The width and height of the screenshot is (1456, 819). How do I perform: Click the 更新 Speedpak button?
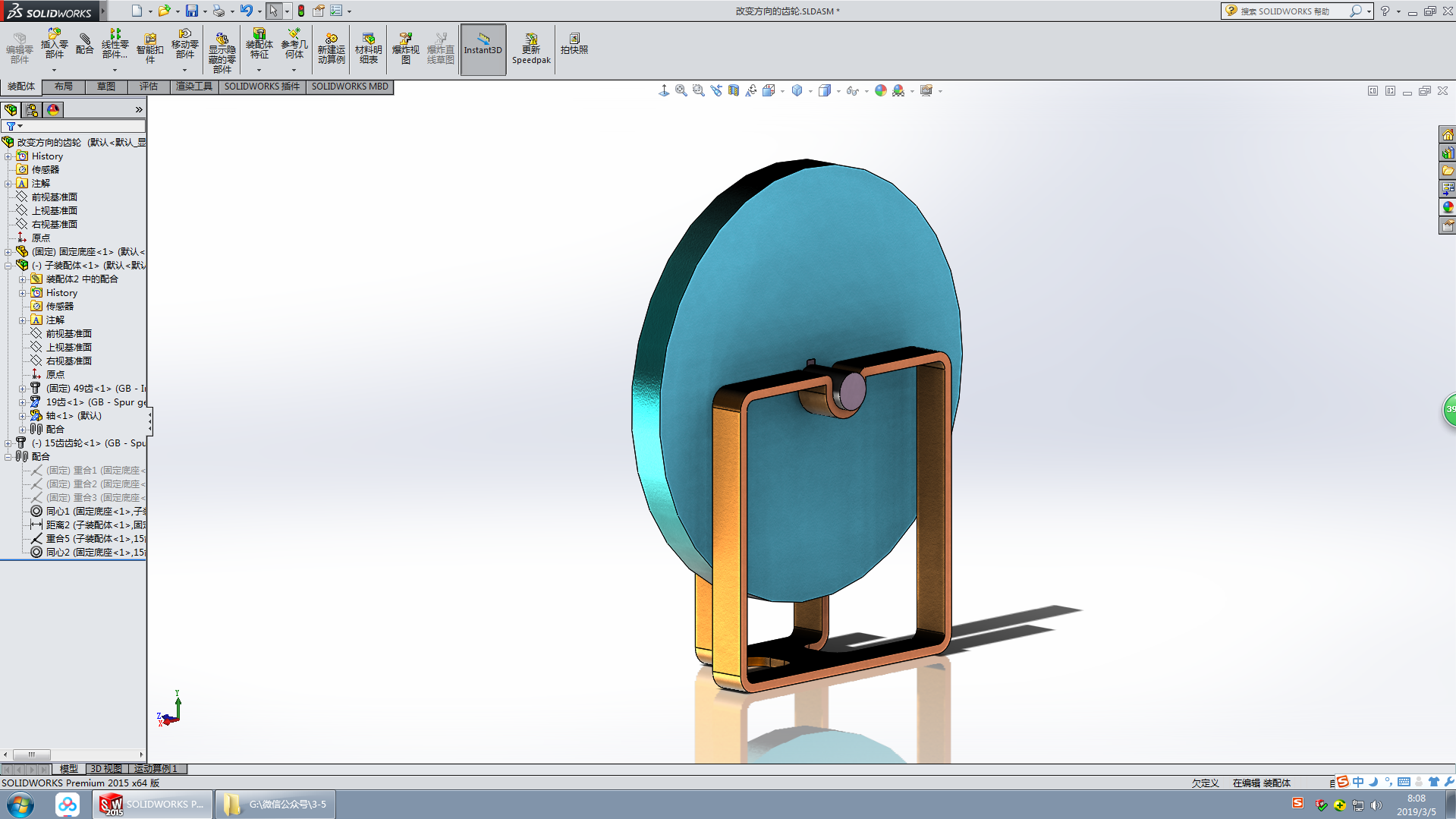click(x=531, y=49)
